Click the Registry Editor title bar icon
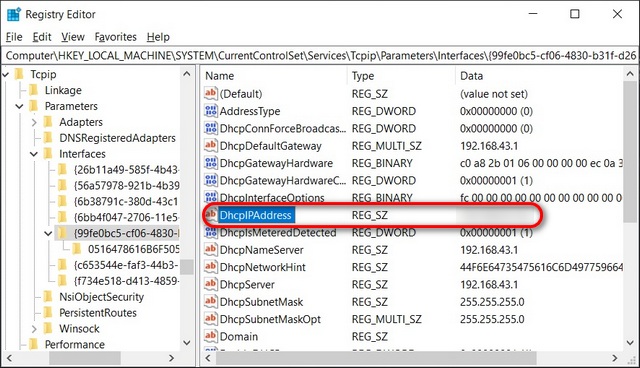The height and width of the screenshot is (368, 640). (x=14, y=14)
